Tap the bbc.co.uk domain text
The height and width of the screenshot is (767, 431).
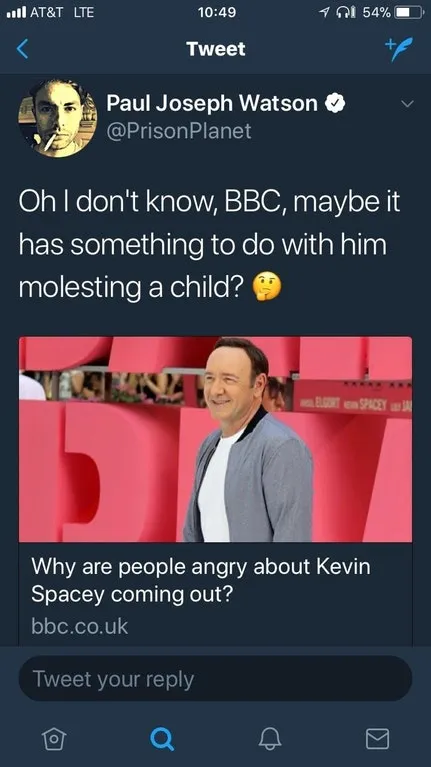pos(79,626)
